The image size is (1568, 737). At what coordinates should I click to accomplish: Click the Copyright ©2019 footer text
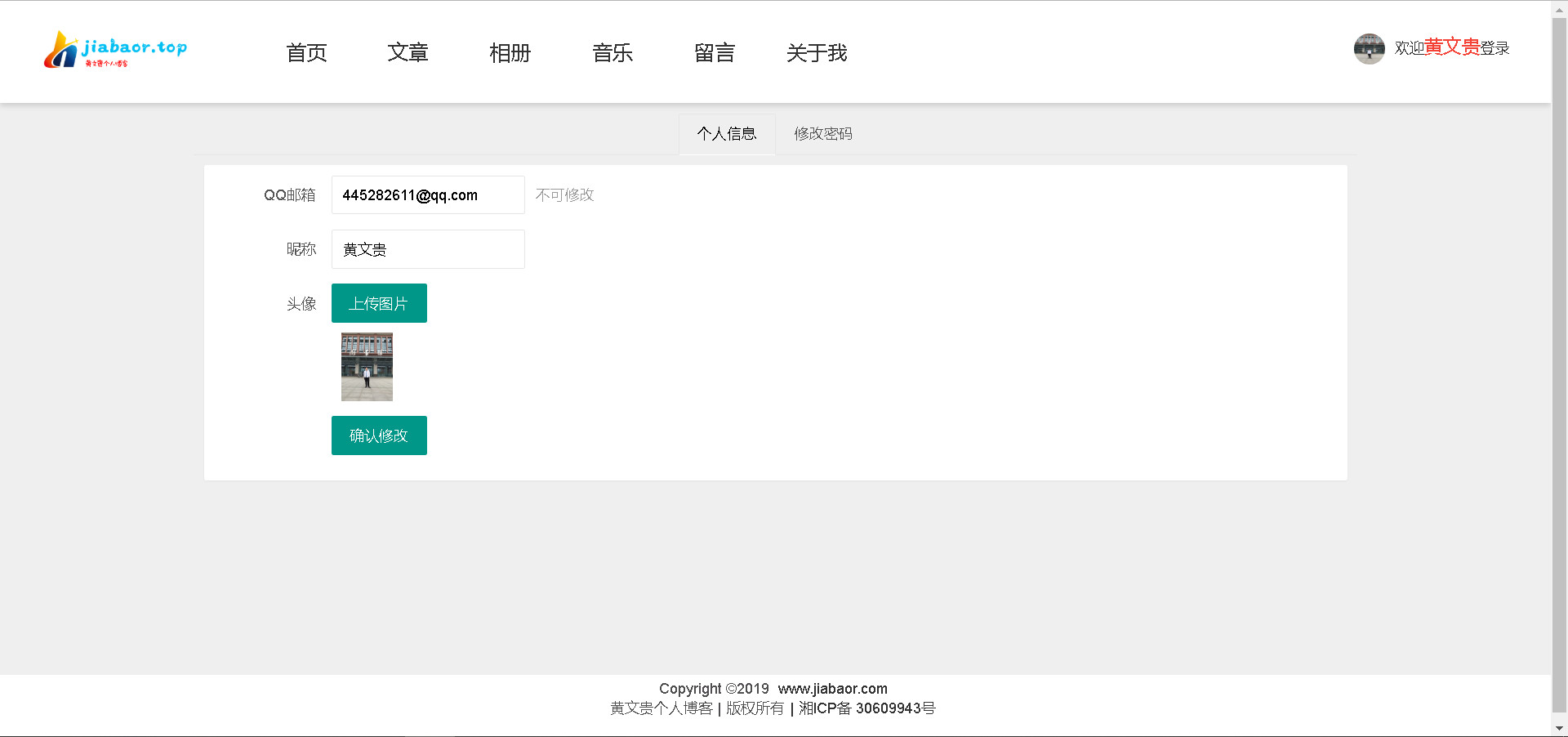point(714,689)
